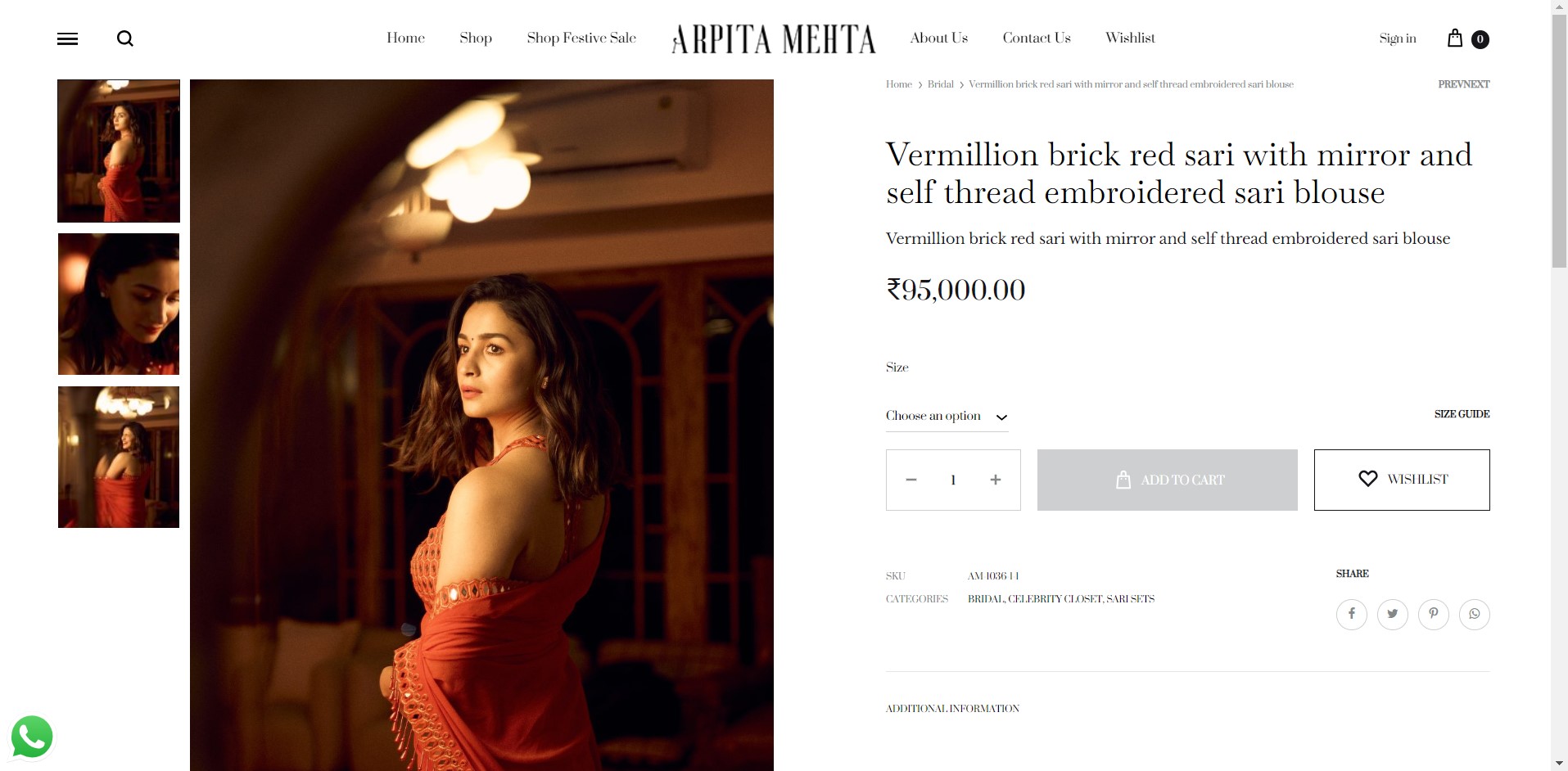This screenshot has width=1568, height=771.
Task: Share on Pinterest icon
Action: coord(1434,614)
